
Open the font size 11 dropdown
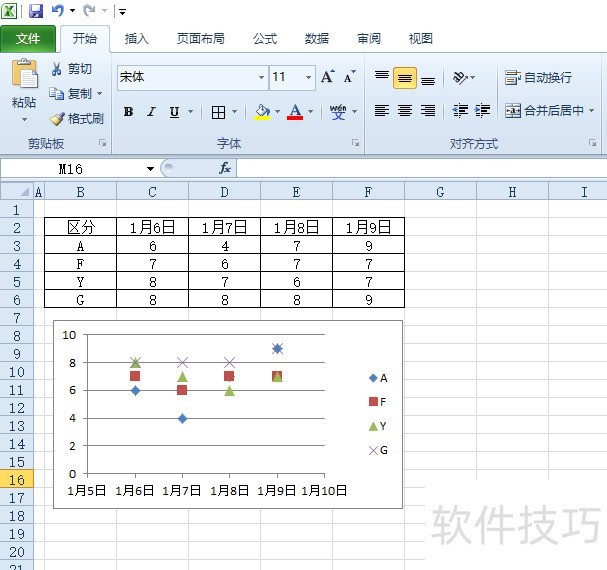[309, 77]
